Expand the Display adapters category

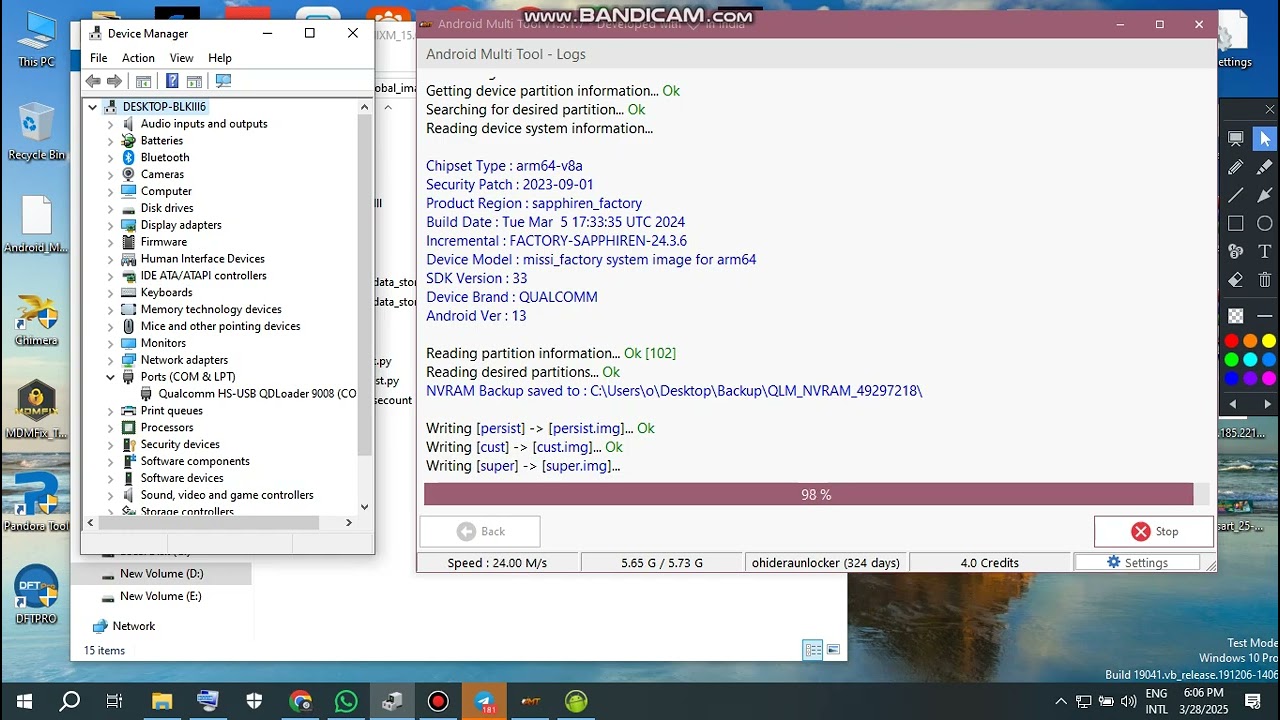[x=110, y=225]
